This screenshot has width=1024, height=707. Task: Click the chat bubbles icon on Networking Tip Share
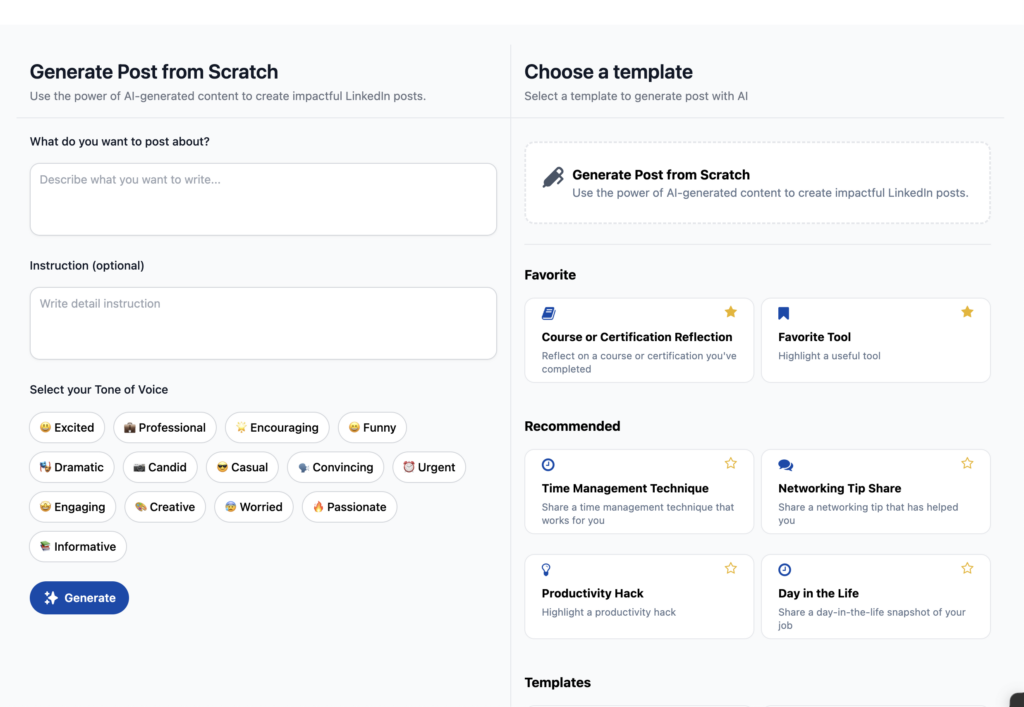coord(786,463)
